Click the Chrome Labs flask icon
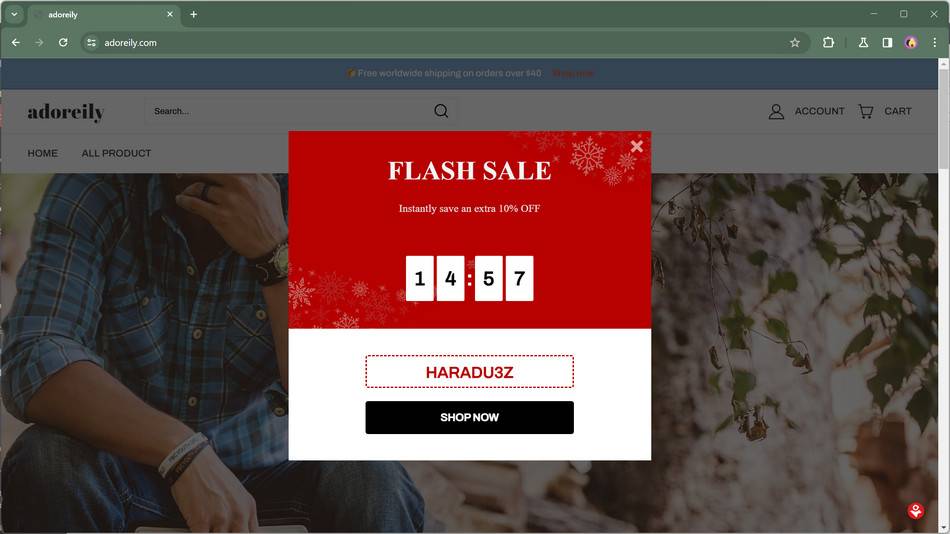Screen dimensions: 950x534 (x=863, y=42)
